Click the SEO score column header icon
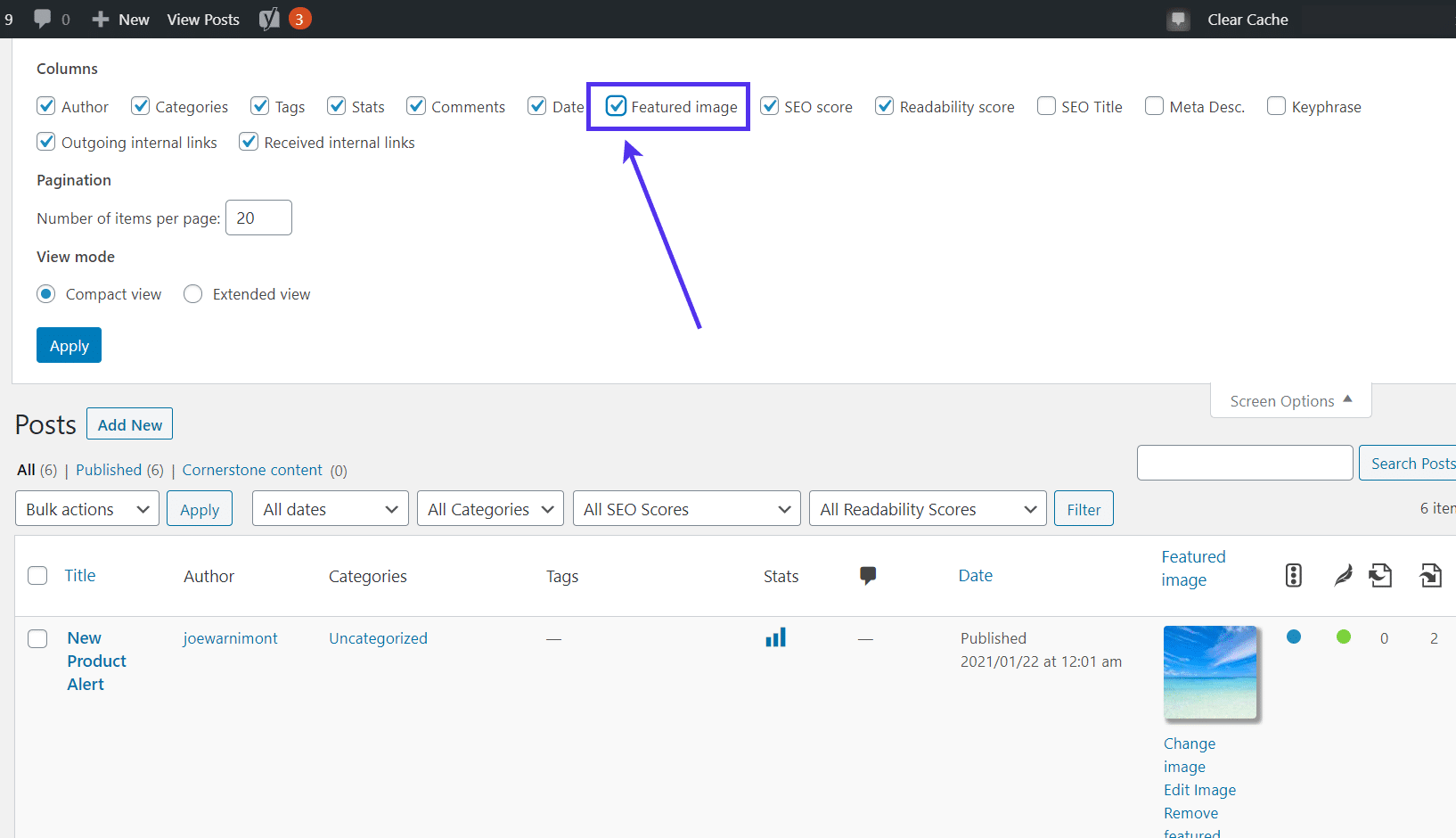The image size is (1456, 838). pos(1294,576)
